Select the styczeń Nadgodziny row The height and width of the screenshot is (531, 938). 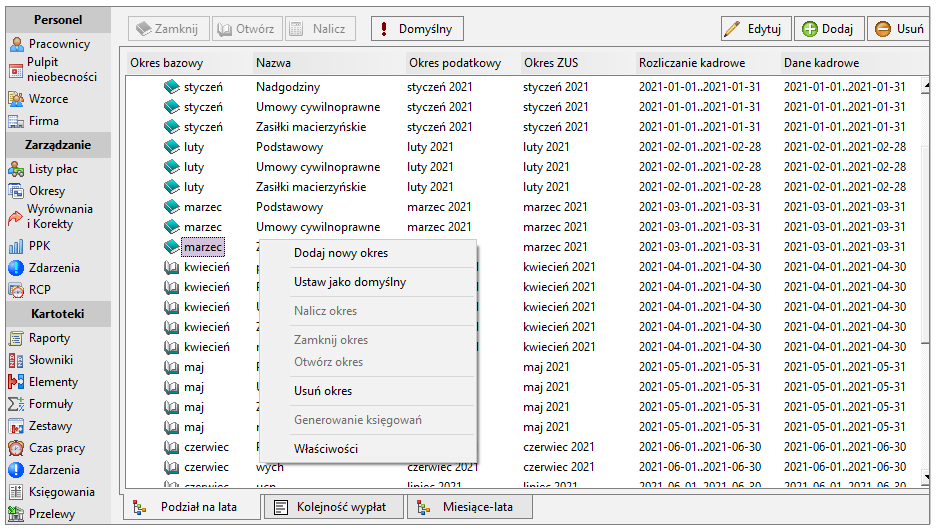pos(526,87)
